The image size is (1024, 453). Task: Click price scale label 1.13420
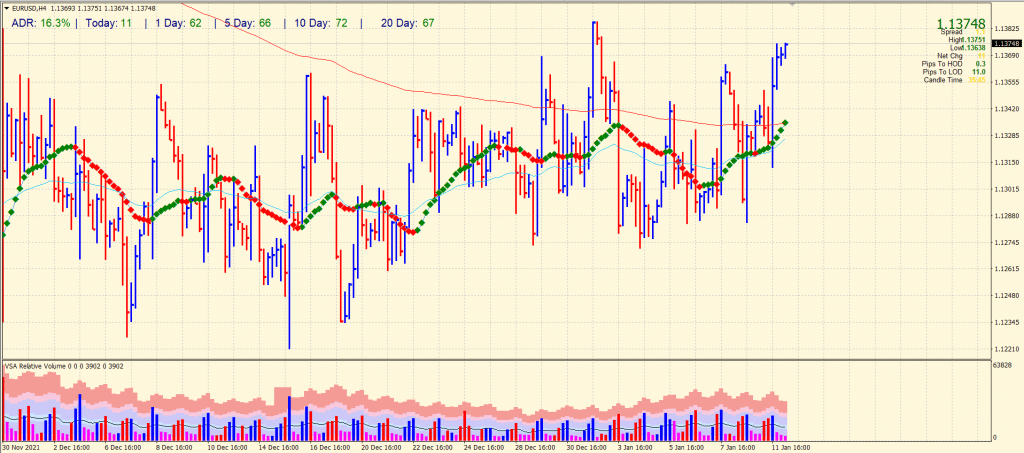pos(1006,109)
